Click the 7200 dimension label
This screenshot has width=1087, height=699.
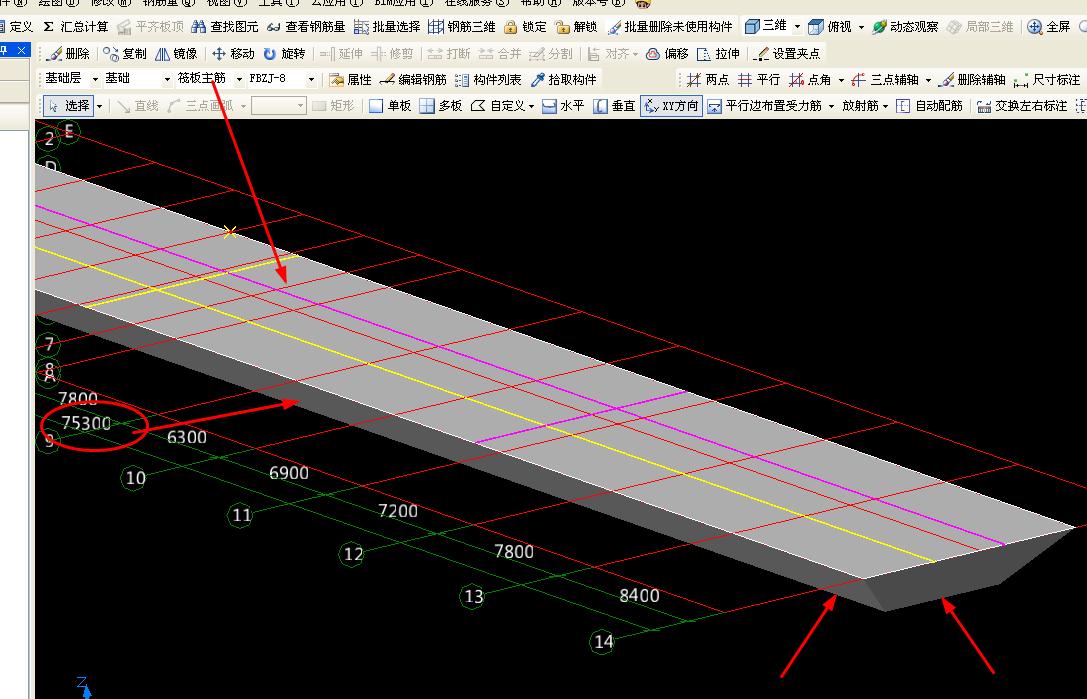(x=398, y=511)
